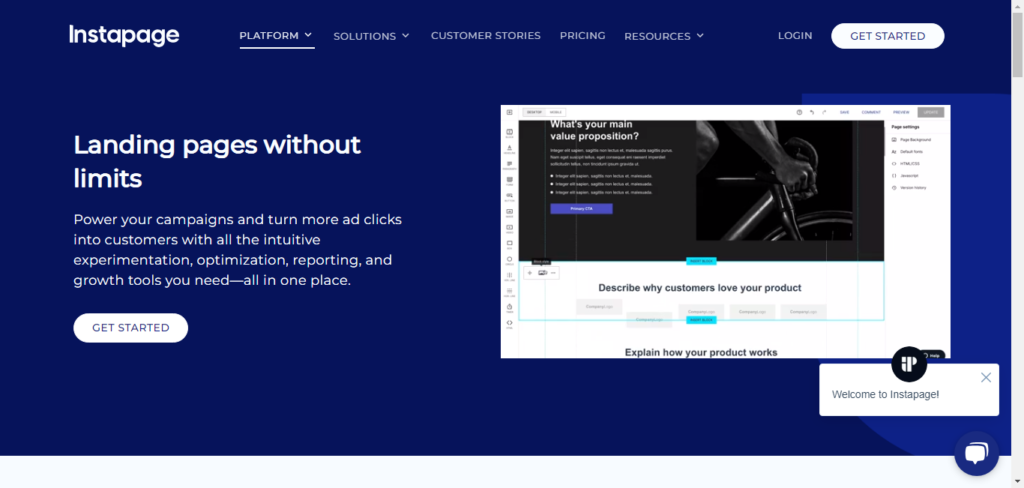The height and width of the screenshot is (488, 1024).
Task: Select the Form tool in builder sidebar
Action: point(509,181)
